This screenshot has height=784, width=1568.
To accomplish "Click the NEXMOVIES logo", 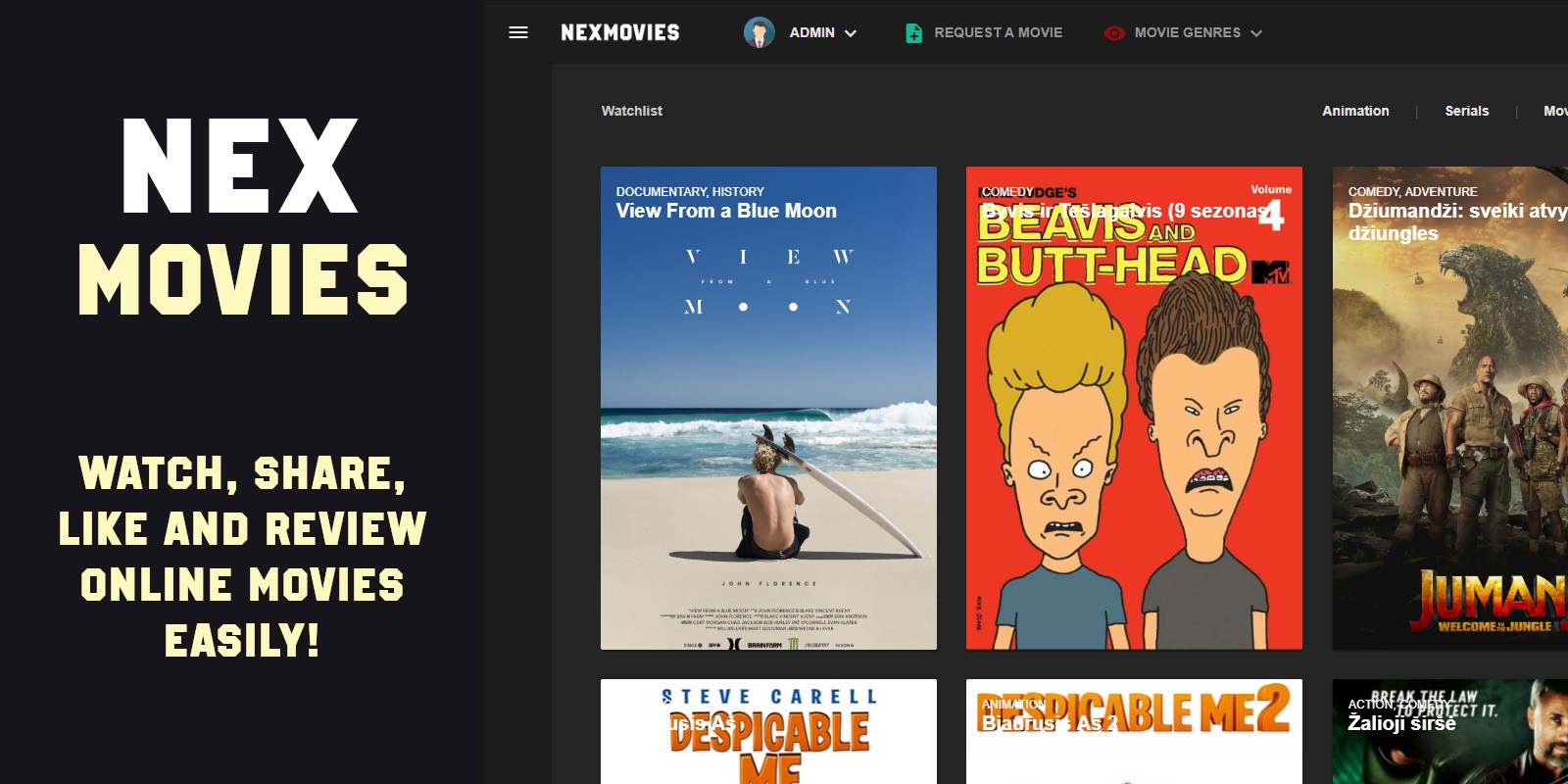I will (x=620, y=32).
